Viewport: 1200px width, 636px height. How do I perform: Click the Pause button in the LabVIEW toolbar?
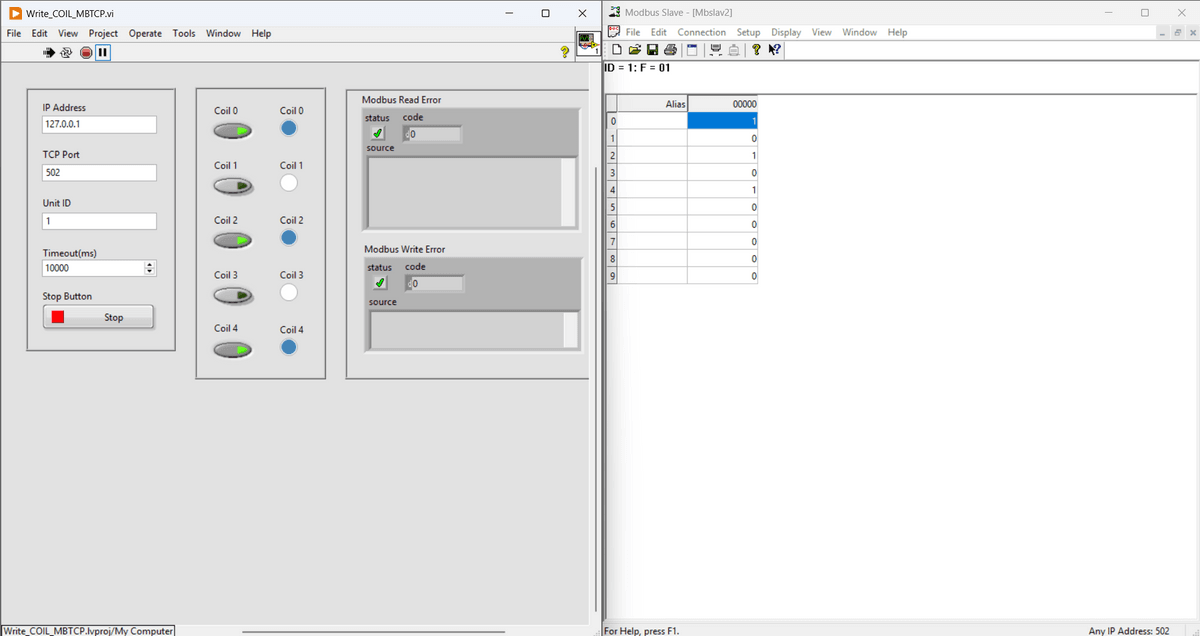tap(103, 52)
